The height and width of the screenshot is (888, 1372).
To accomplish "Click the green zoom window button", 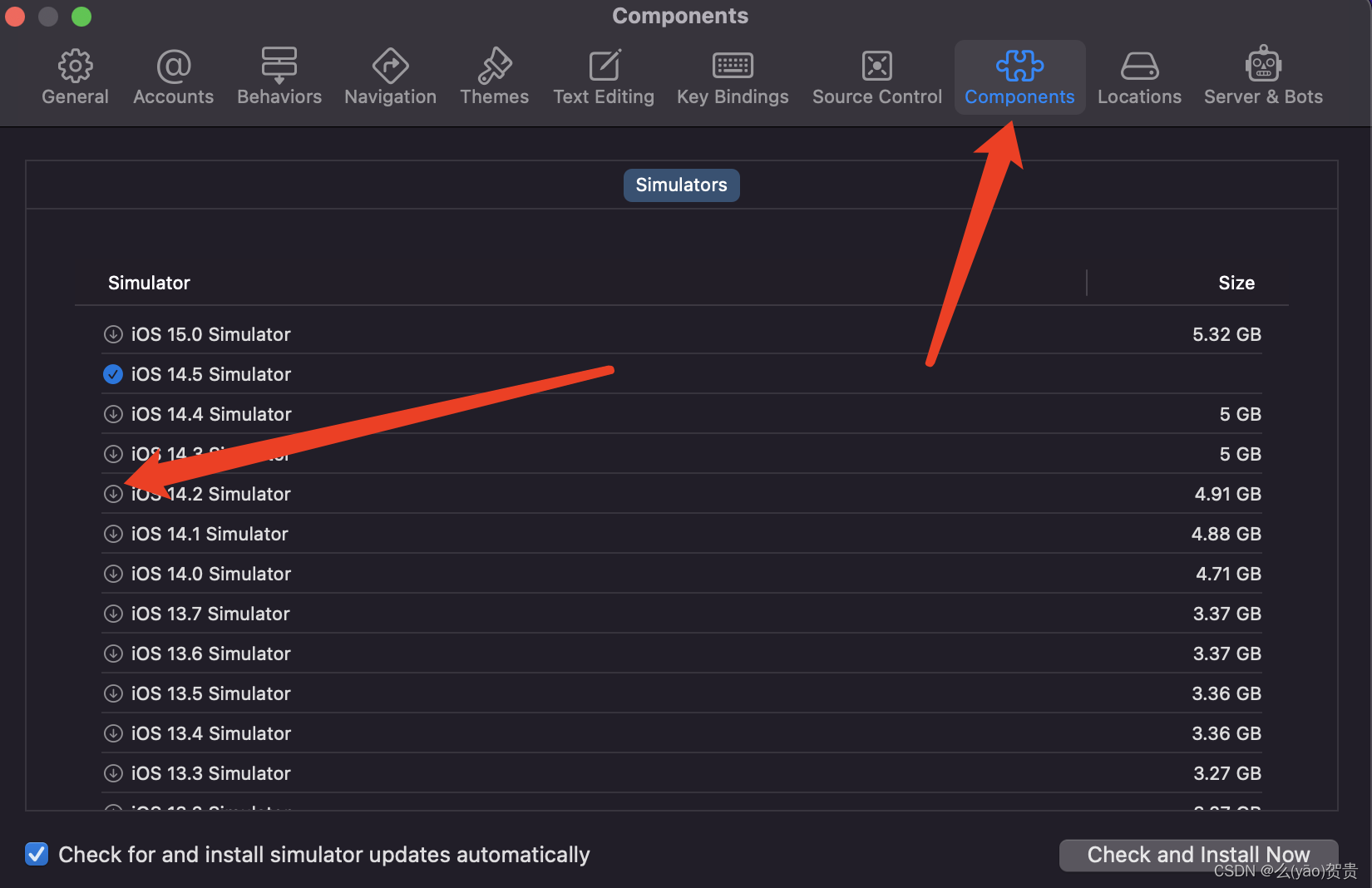I will 81,16.
